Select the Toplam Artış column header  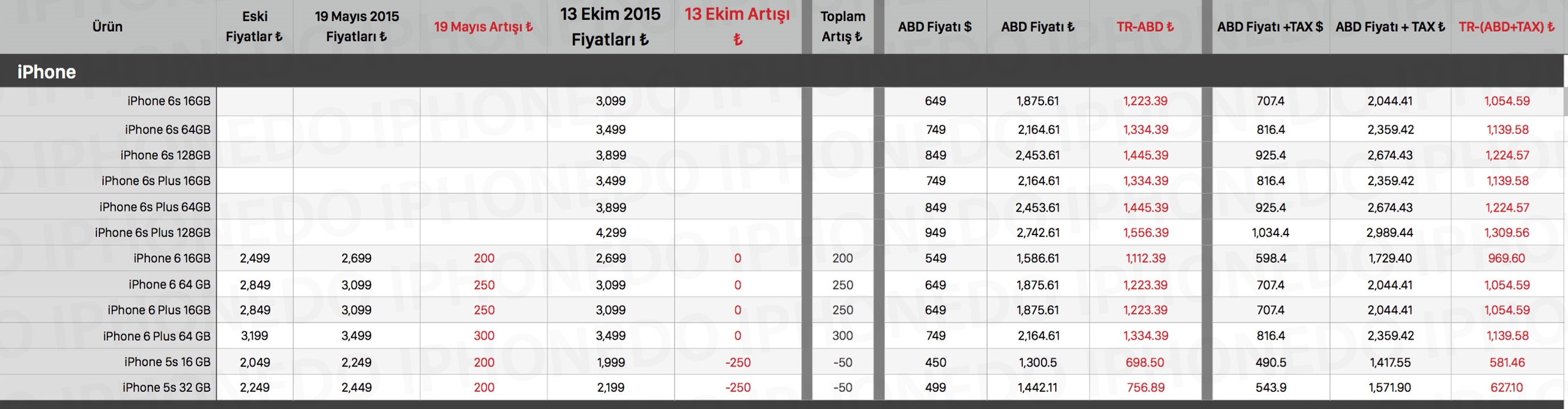click(842, 27)
